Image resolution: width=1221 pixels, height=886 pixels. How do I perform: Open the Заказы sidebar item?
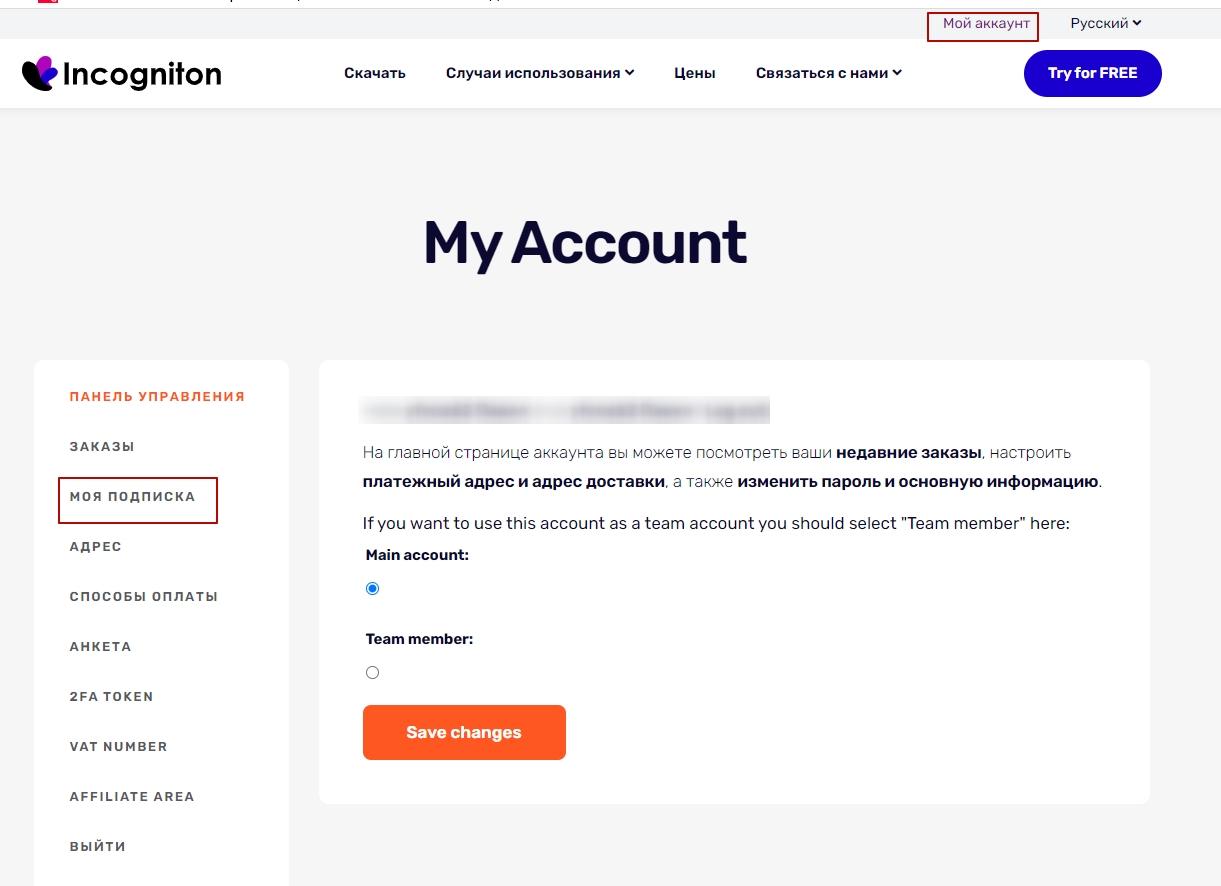tap(102, 447)
